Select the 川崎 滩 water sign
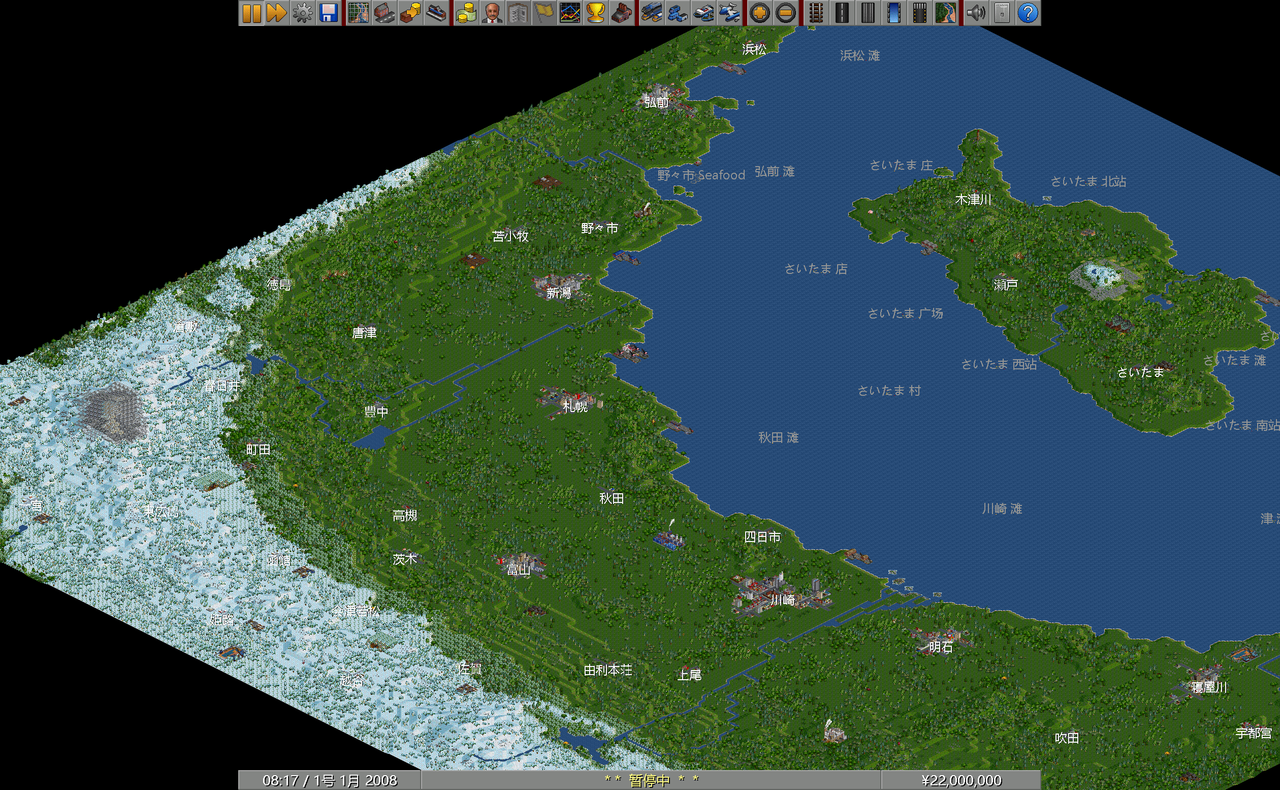 1002,508
